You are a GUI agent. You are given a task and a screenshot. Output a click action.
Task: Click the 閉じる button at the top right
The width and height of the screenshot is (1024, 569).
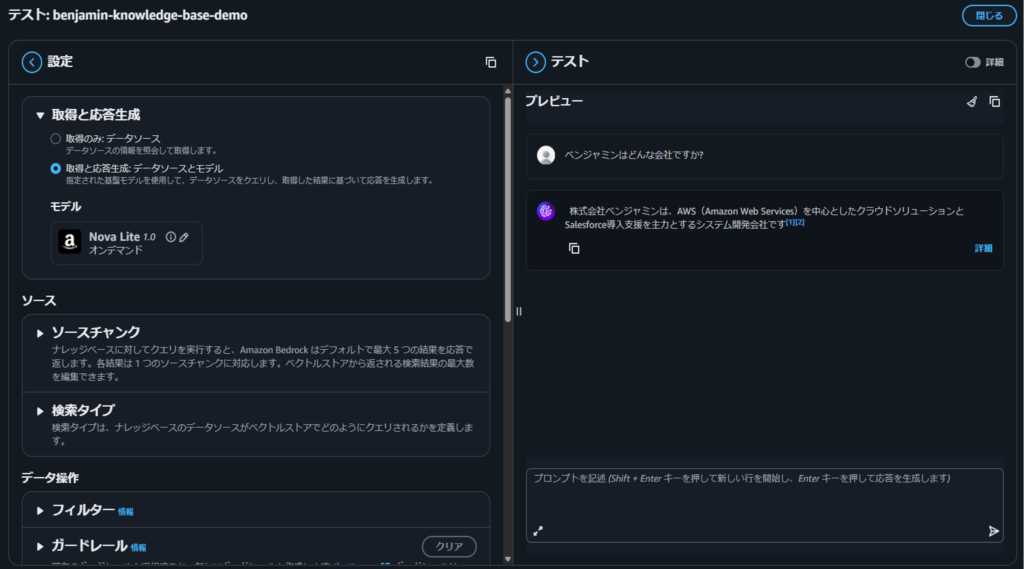[988, 15]
